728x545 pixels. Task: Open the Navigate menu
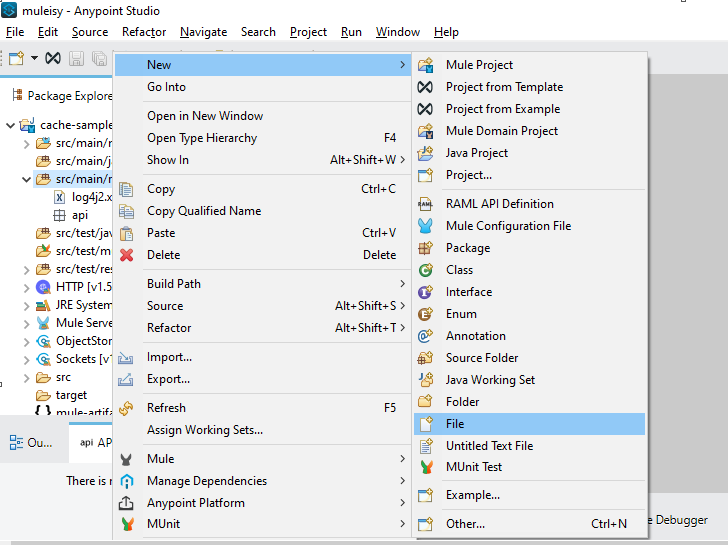203,32
